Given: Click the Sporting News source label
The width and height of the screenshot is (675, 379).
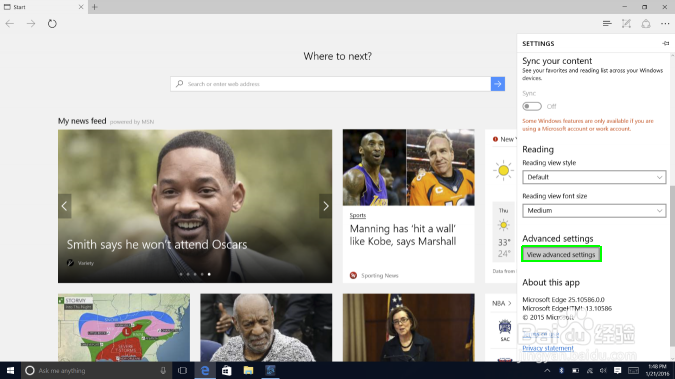Looking at the screenshot, I should [x=379, y=276].
